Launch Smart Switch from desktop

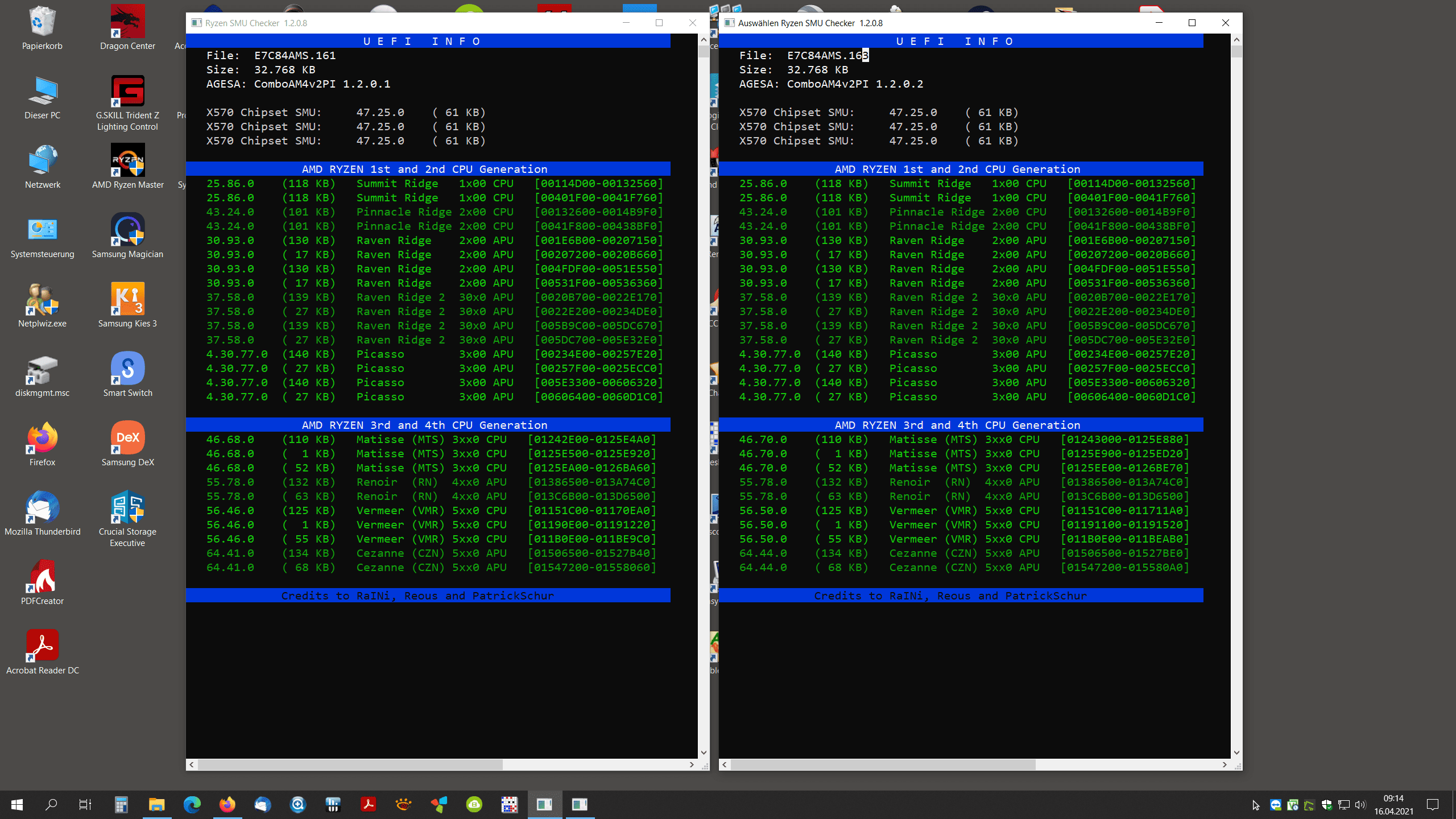(x=127, y=375)
